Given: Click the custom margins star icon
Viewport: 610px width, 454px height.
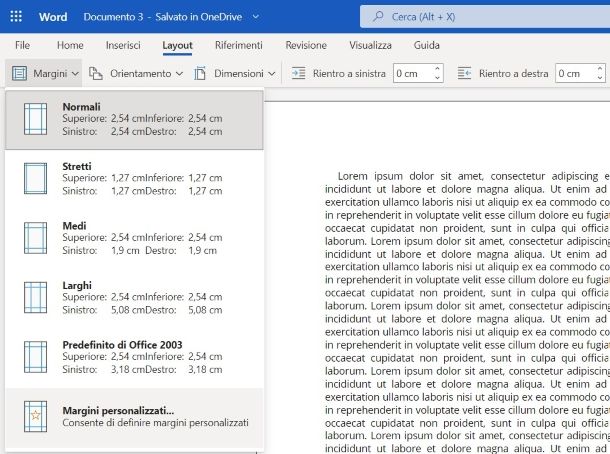Looking at the screenshot, I should [x=35, y=416].
